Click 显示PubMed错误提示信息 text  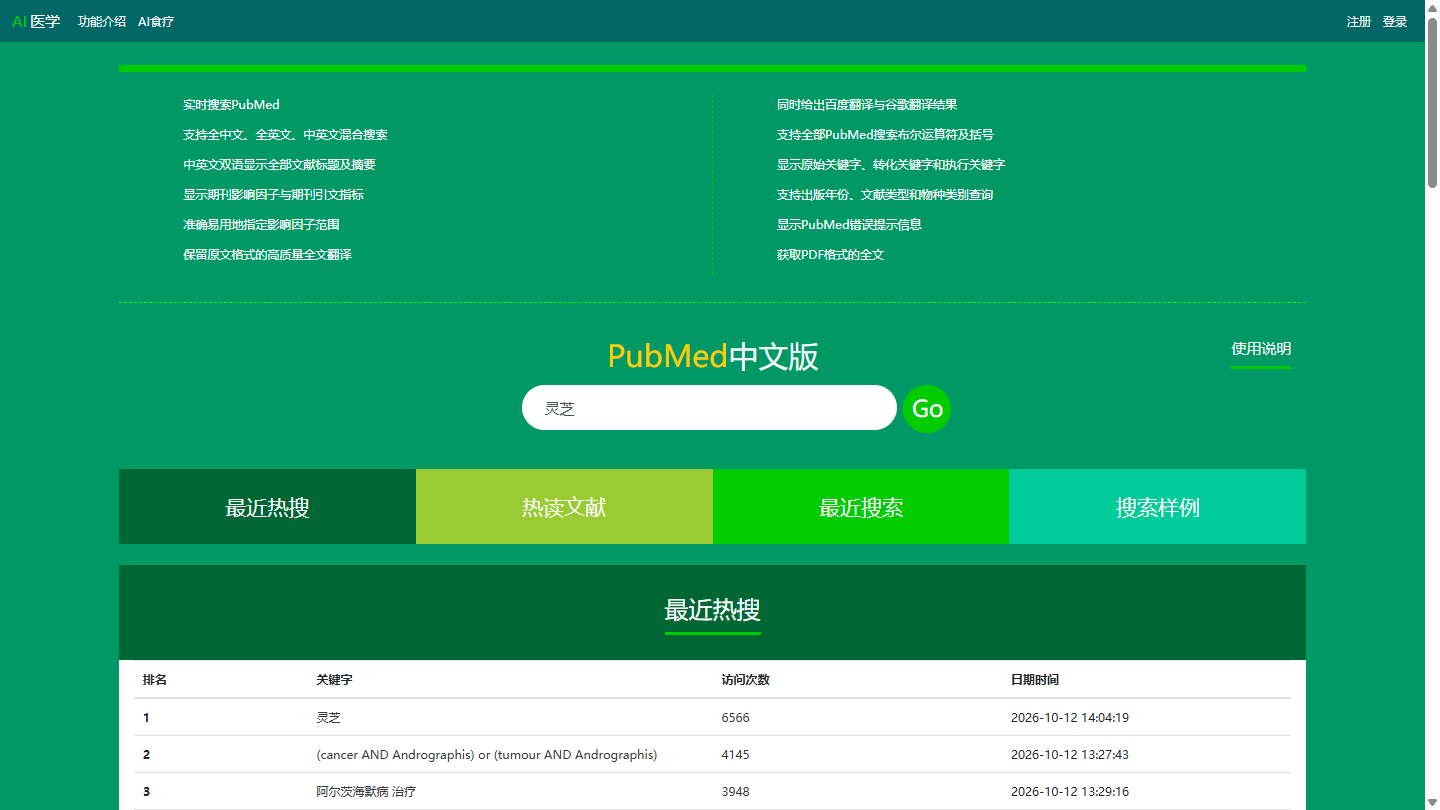click(x=849, y=225)
